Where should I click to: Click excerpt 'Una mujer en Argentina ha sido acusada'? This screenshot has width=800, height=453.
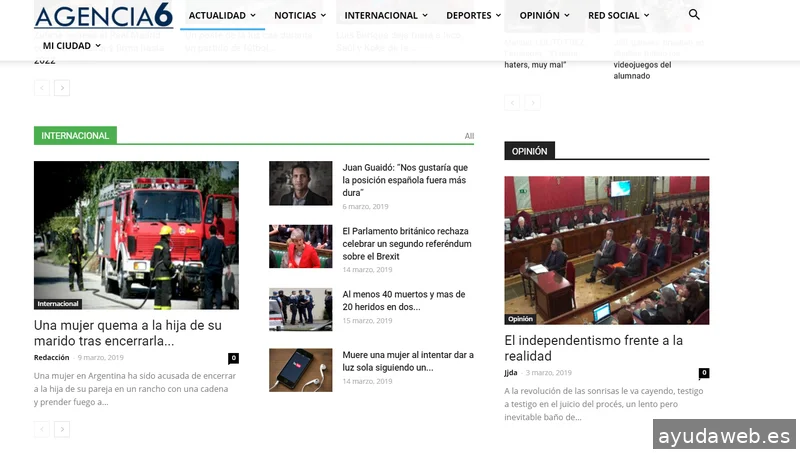pyautogui.click(x=135, y=389)
